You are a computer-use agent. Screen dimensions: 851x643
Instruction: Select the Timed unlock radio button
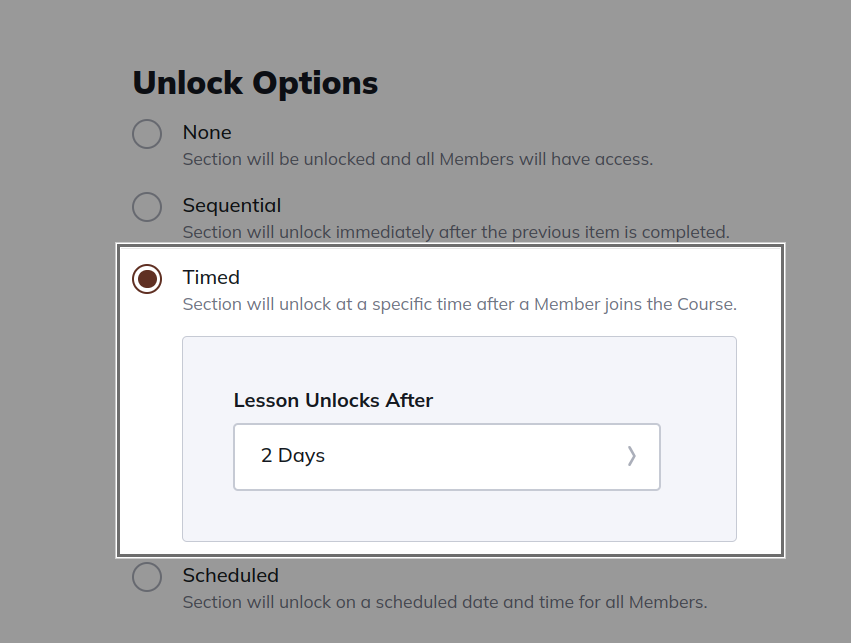pyautogui.click(x=147, y=280)
